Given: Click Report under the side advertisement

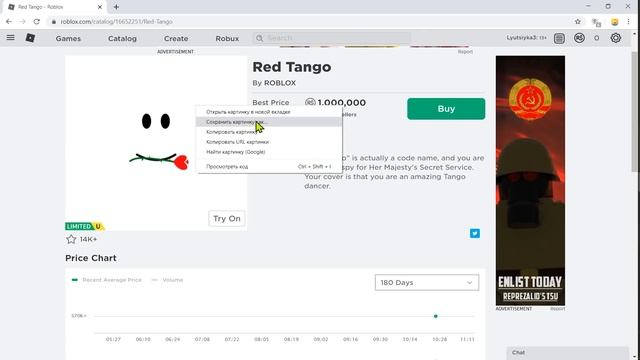Looking at the screenshot, I should tap(558, 309).
